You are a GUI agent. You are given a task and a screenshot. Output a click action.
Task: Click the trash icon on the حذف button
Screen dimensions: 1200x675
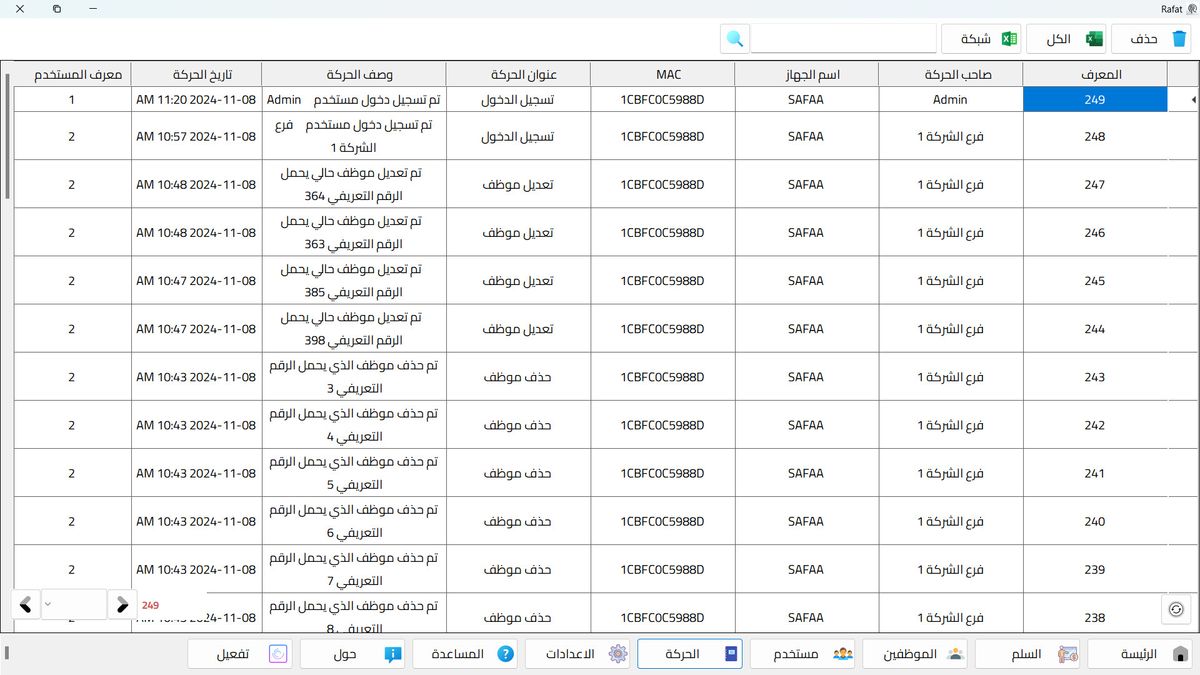point(1180,39)
